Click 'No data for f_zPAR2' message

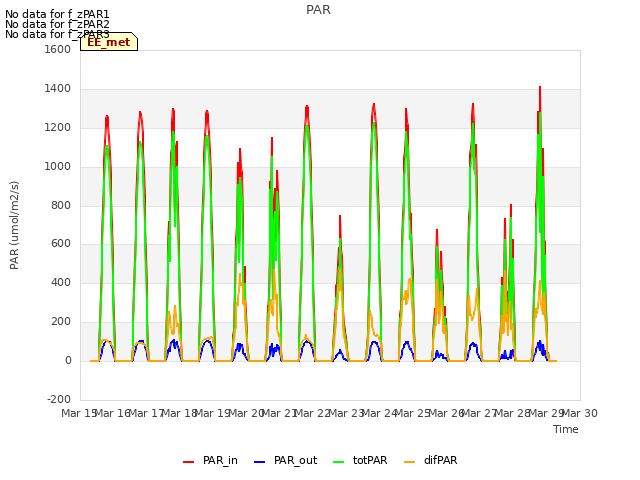57,24
